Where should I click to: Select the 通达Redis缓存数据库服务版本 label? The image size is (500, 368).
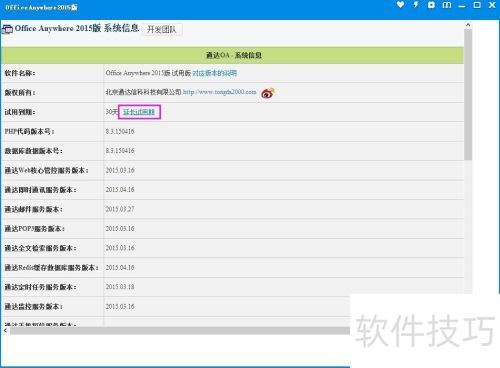pos(51,267)
